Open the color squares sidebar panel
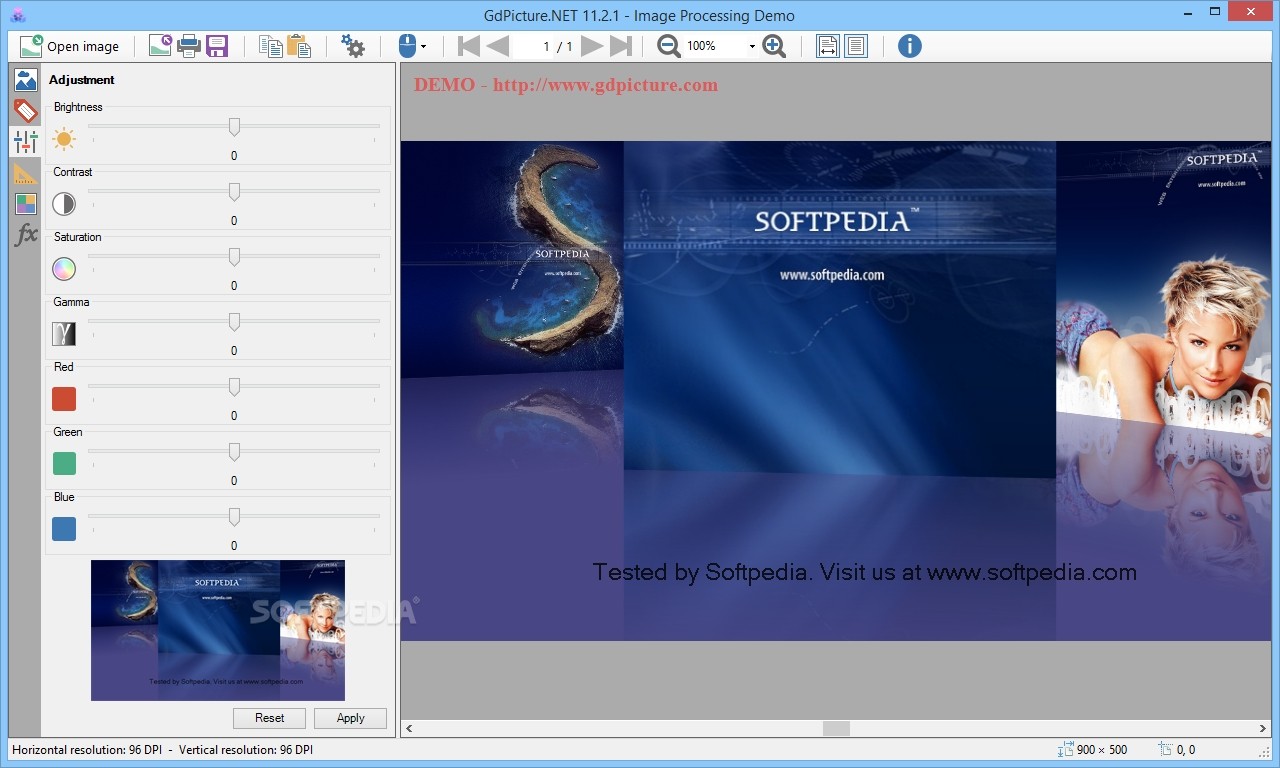 click(26, 204)
